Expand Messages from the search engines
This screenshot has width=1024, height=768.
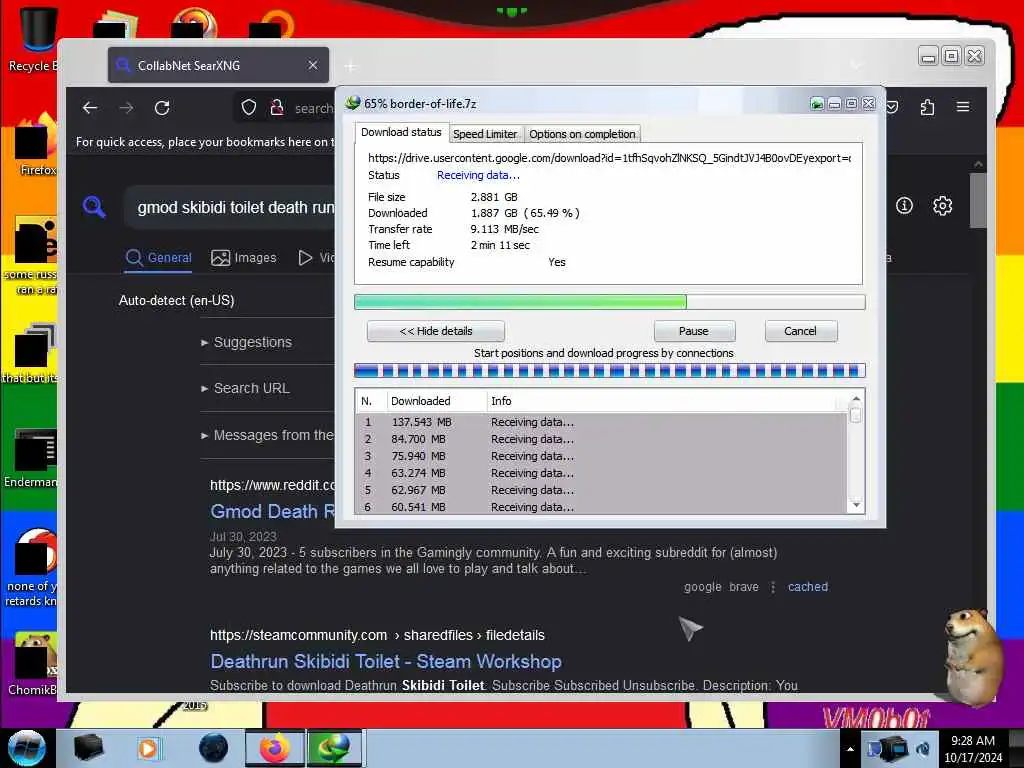point(268,435)
